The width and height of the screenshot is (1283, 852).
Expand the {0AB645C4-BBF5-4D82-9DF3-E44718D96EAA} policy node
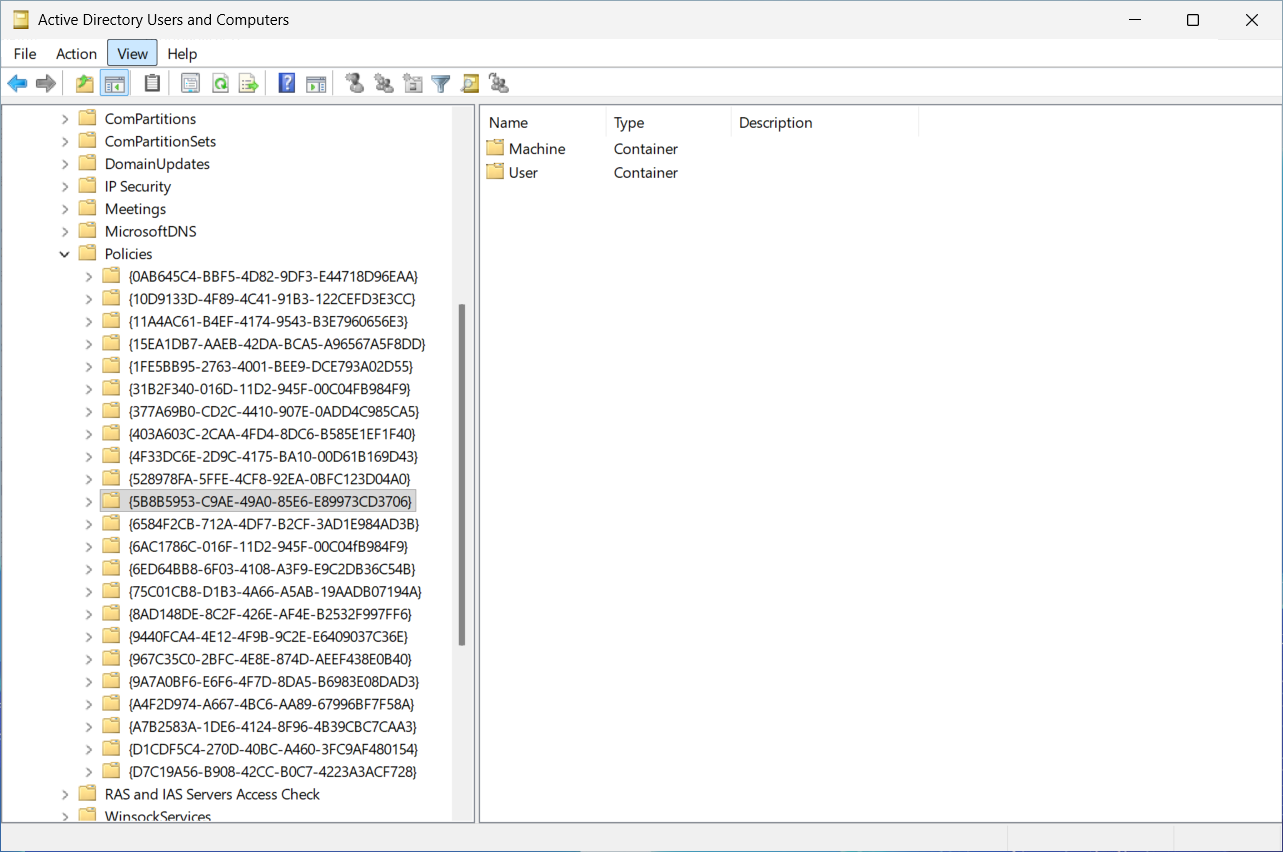coord(89,276)
